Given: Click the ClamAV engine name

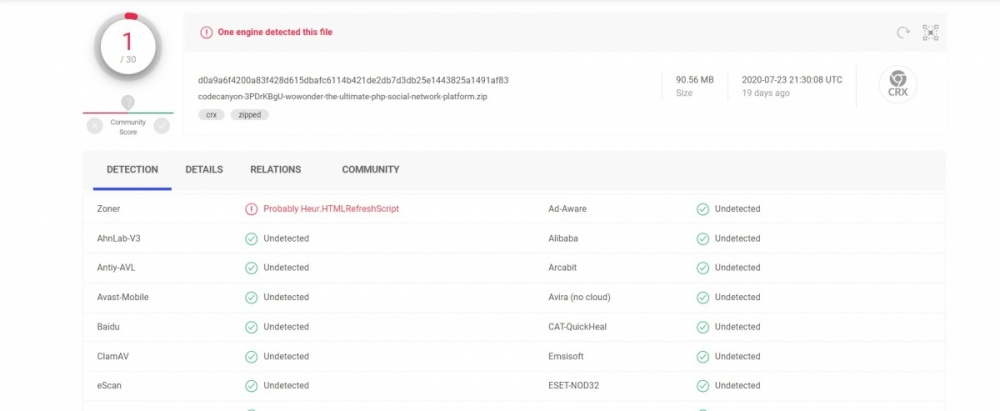Looking at the screenshot, I should tap(113, 356).
